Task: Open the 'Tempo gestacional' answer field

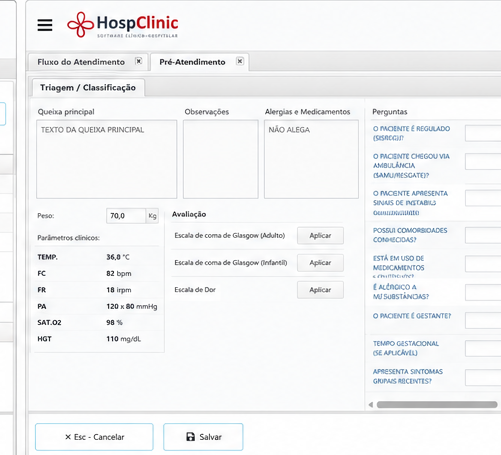Action: [483, 349]
